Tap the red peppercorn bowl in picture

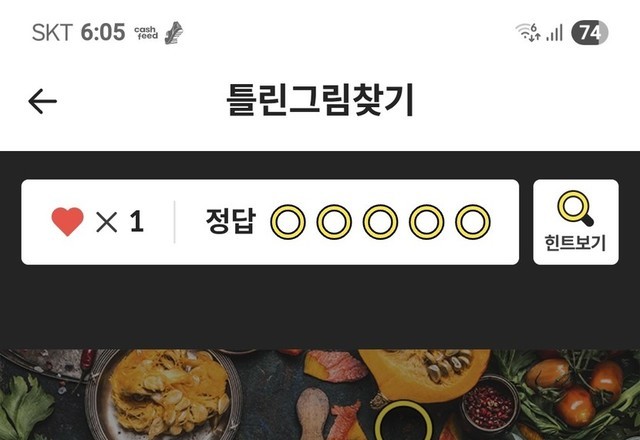pos(489,404)
